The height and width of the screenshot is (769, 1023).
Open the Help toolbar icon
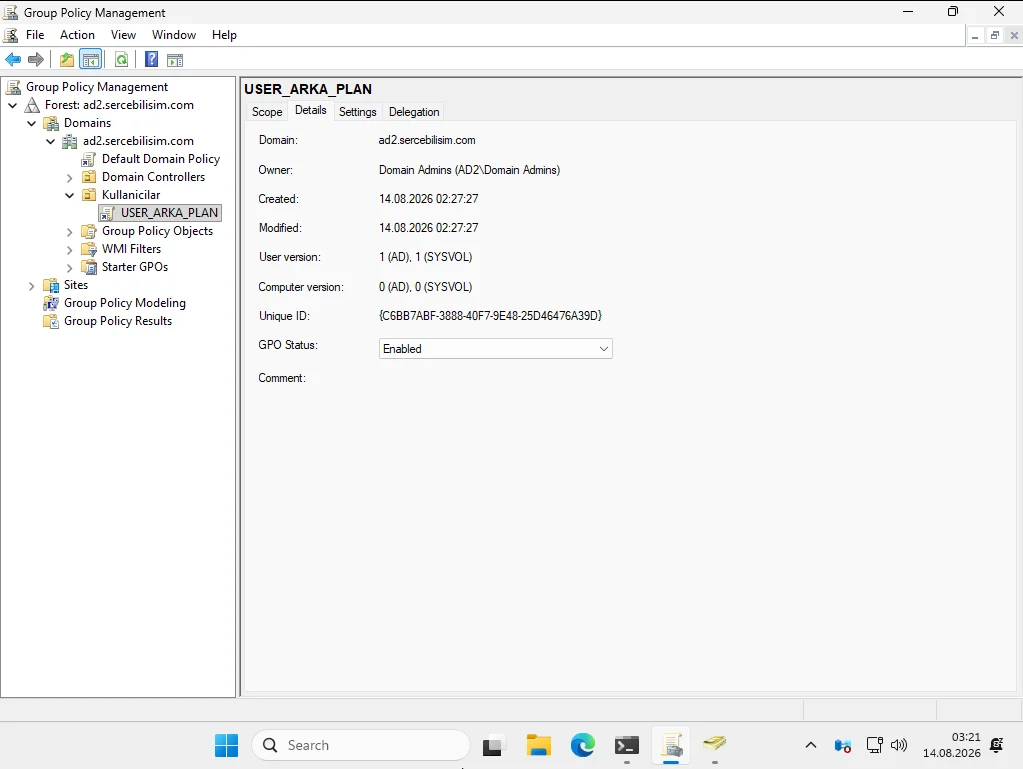pyautogui.click(x=151, y=60)
